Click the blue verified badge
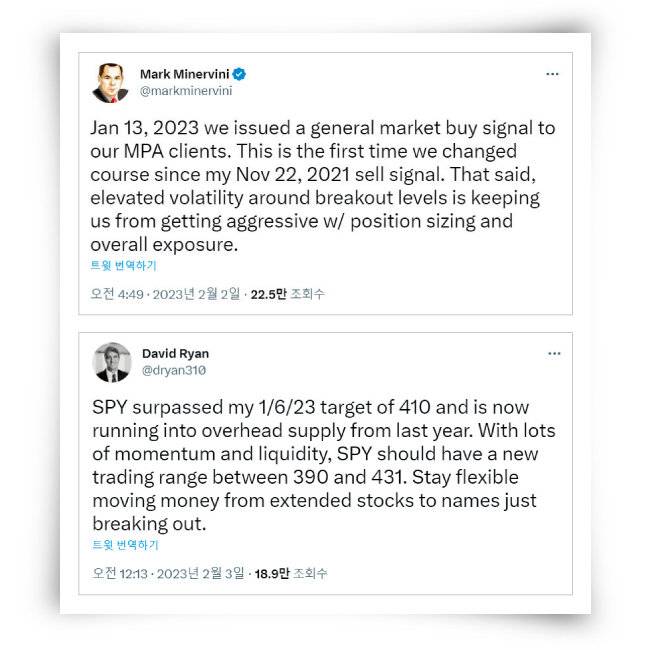 click(240, 74)
